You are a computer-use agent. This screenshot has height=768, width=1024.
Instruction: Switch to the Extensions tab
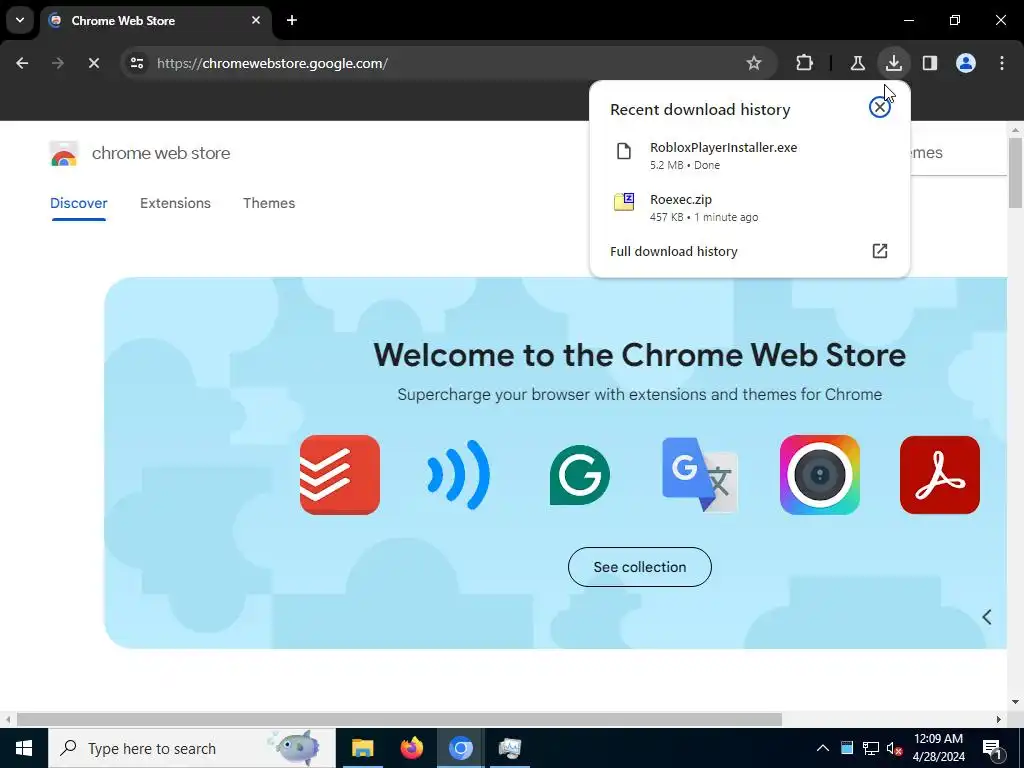(175, 203)
